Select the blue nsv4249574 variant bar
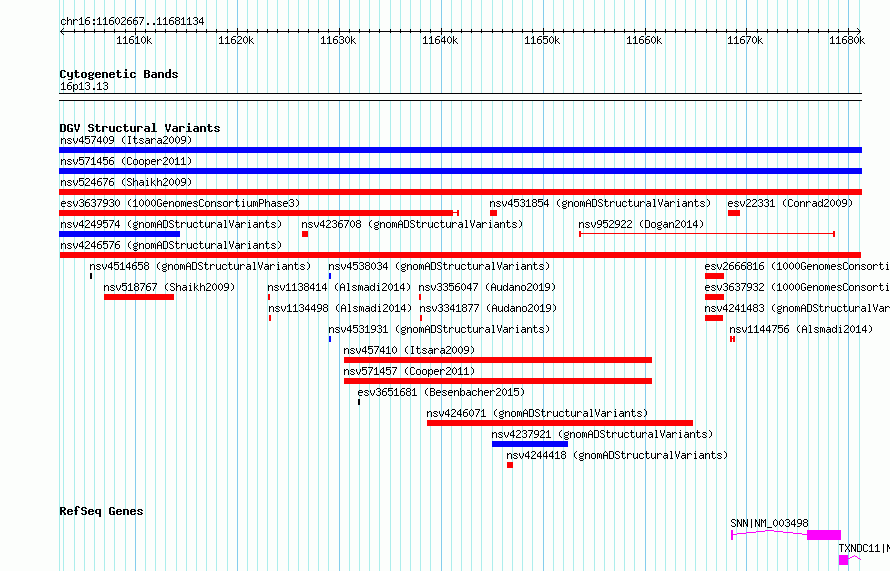Viewport: 890px width, 571px height. coord(119,234)
